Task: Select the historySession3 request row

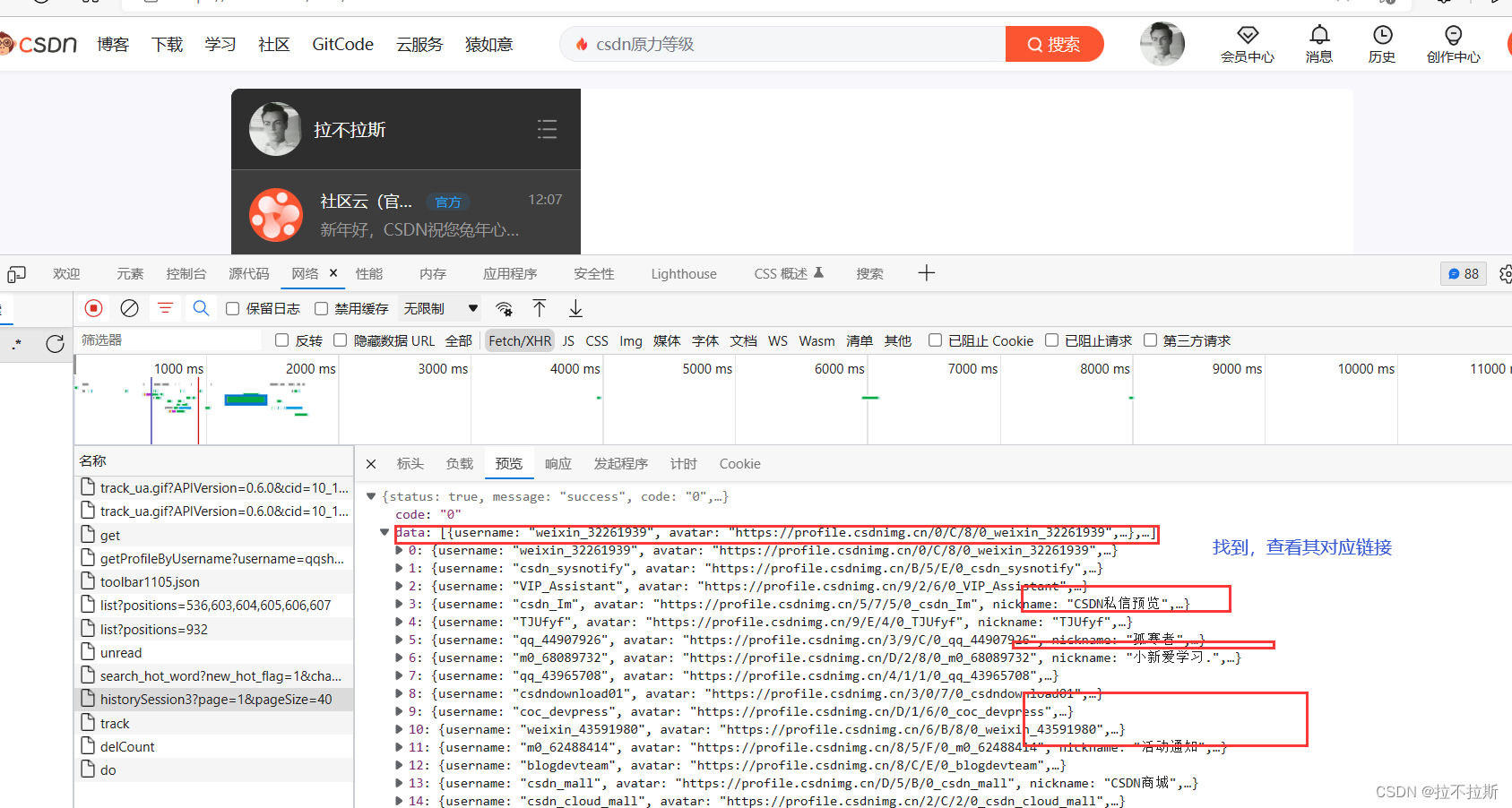Action: [x=214, y=700]
